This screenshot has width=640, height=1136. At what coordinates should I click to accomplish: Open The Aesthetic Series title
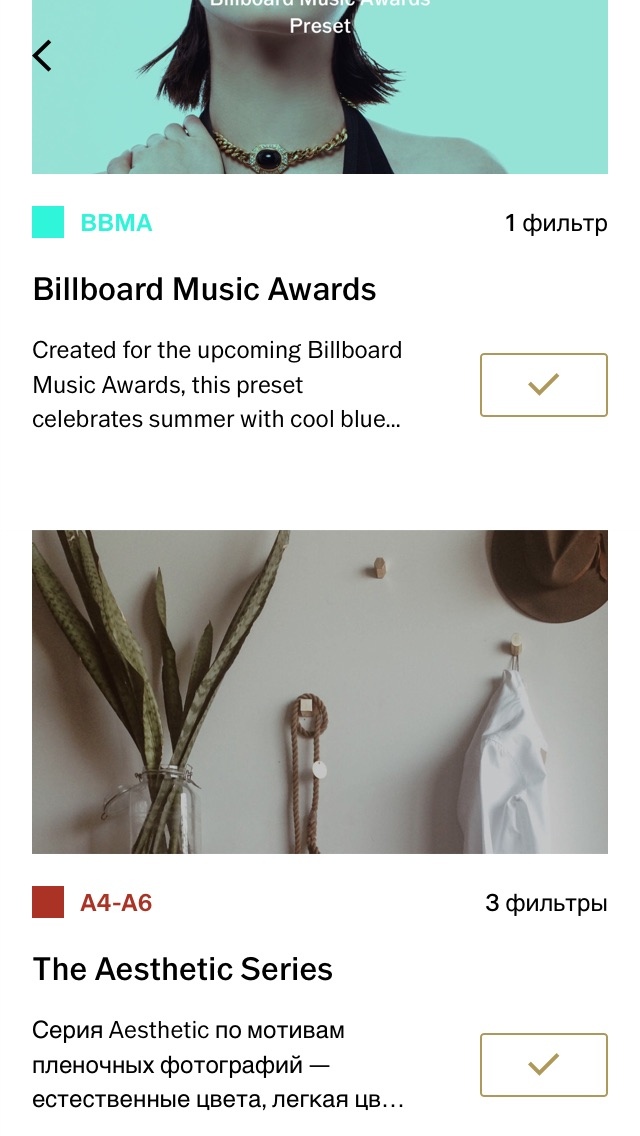coord(183,969)
